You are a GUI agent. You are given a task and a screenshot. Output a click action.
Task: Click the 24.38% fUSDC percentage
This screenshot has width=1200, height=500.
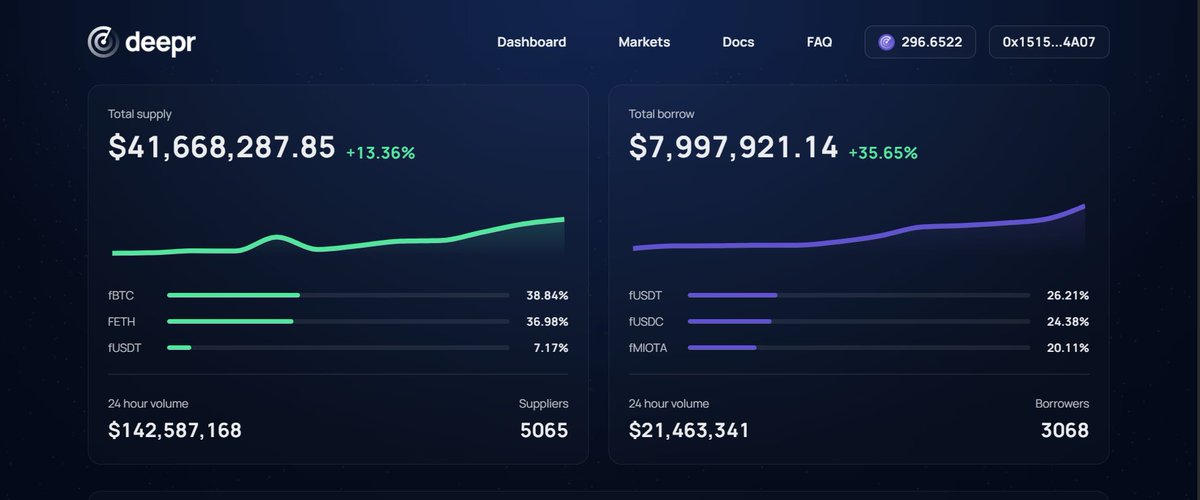pos(1068,322)
